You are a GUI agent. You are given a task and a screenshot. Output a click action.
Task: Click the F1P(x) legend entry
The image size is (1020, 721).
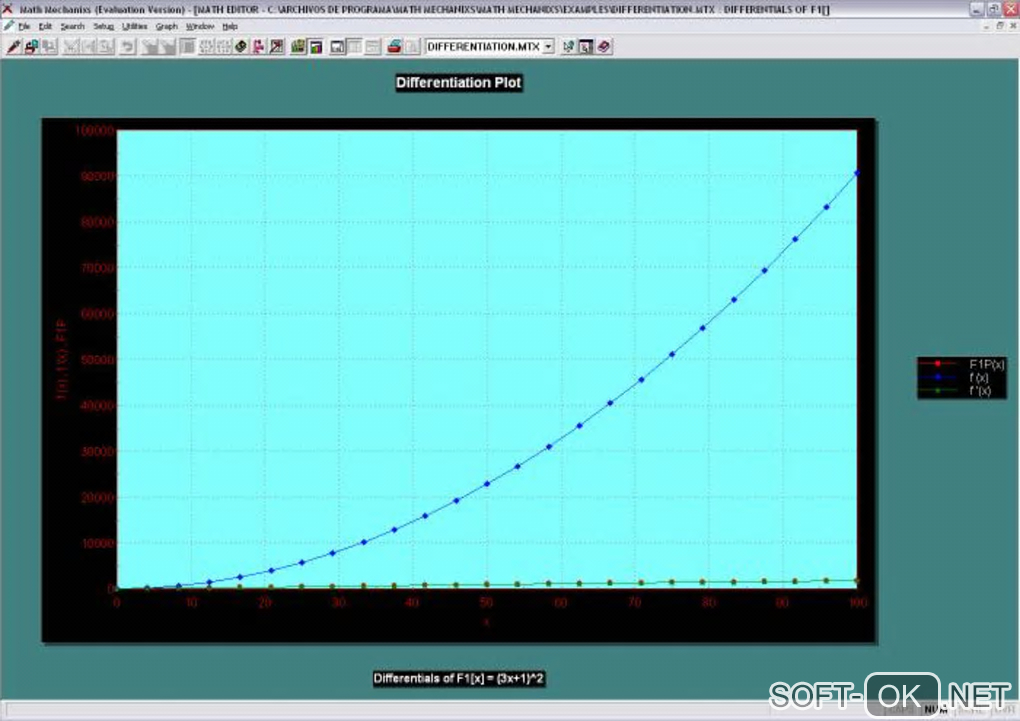pyautogui.click(x=961, y=364)
